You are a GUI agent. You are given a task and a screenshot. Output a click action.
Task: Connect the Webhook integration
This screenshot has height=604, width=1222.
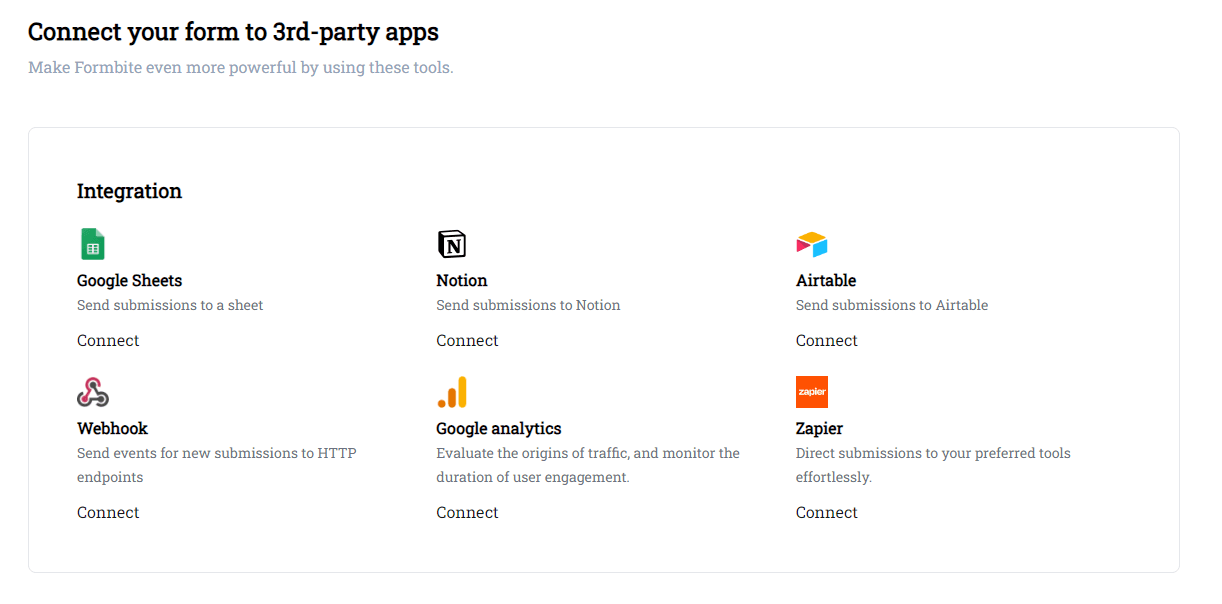coord(108,513)
